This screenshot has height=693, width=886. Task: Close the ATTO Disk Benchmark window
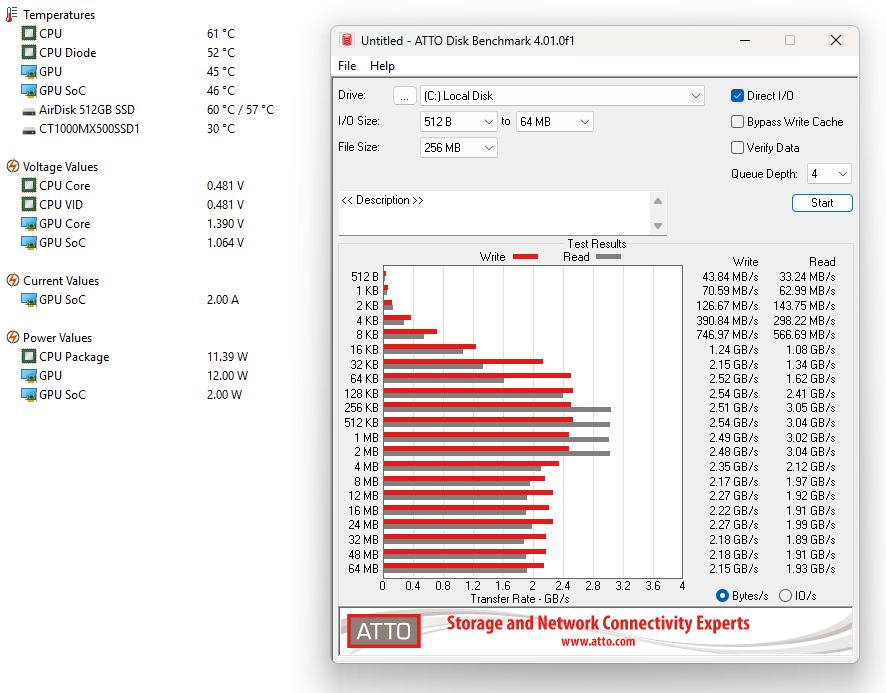coord(836,40)
